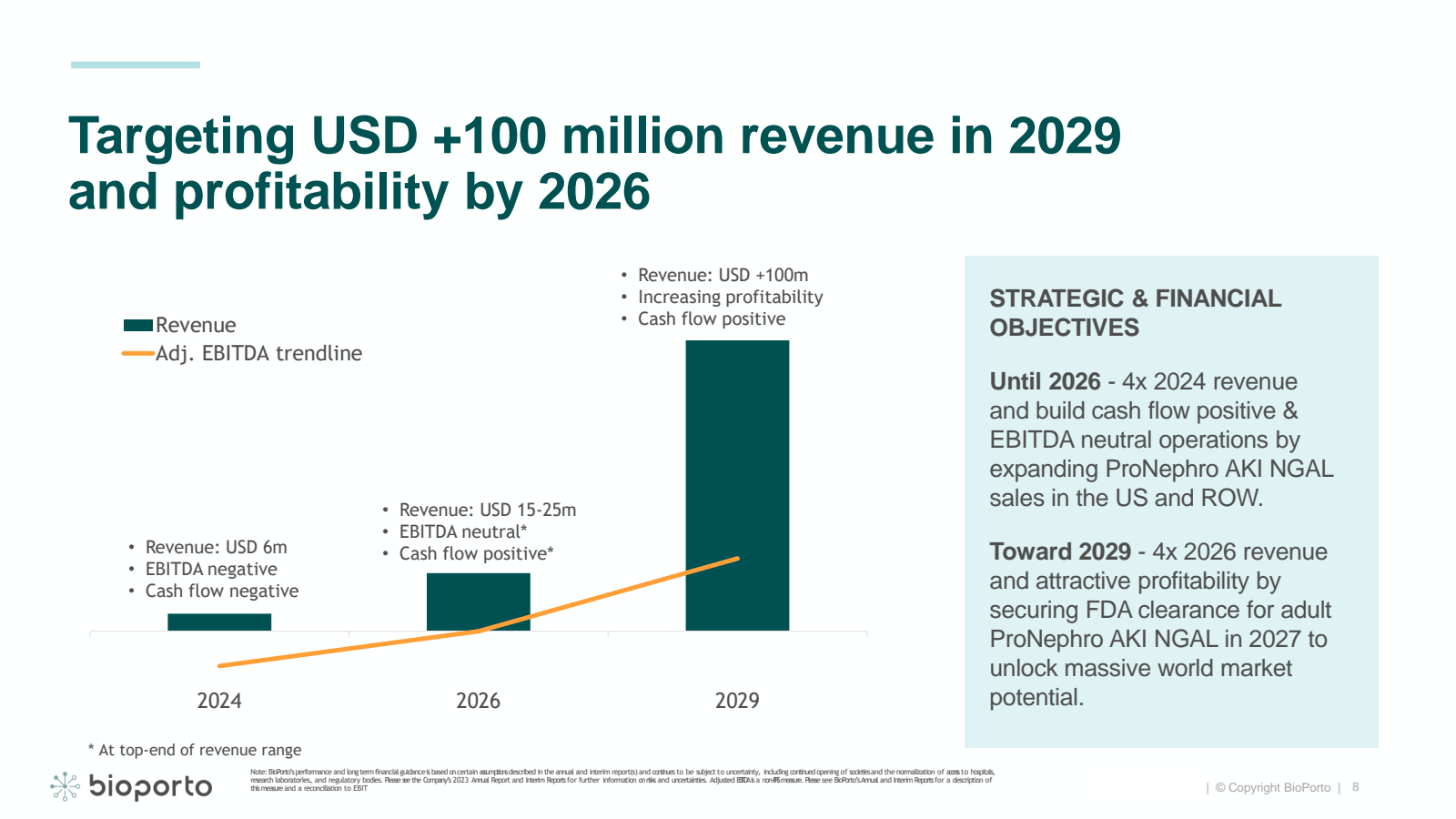Click the 'Until 2026' bold text

[x=1046, y=381]
